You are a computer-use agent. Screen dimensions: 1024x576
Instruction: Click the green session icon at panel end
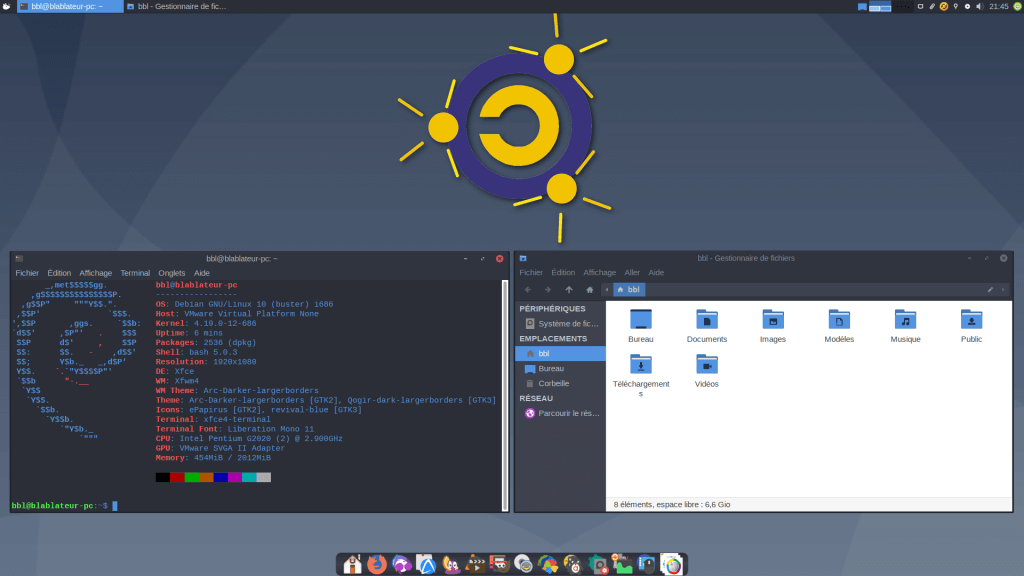tap(1017, 7)
